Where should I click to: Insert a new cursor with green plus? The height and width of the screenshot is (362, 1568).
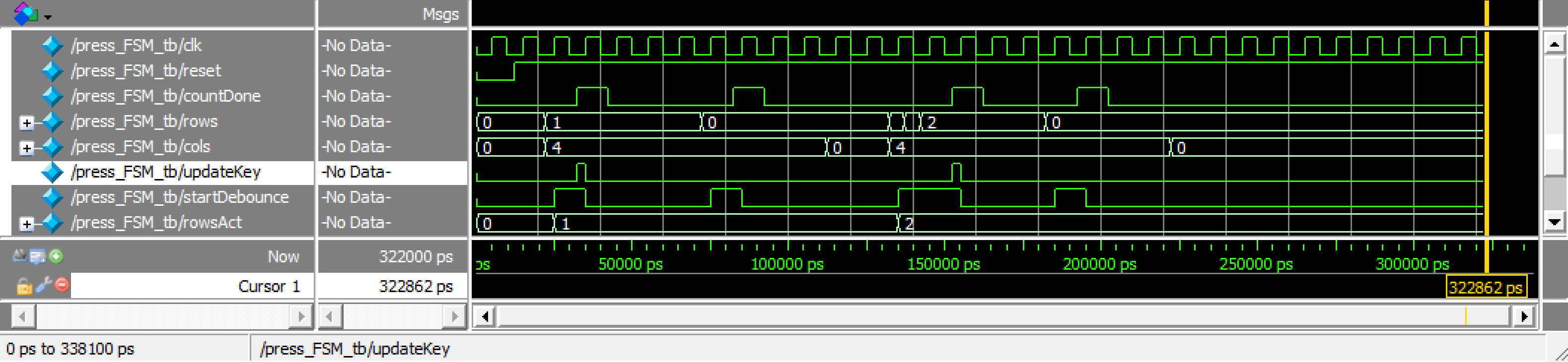(56, 256)
